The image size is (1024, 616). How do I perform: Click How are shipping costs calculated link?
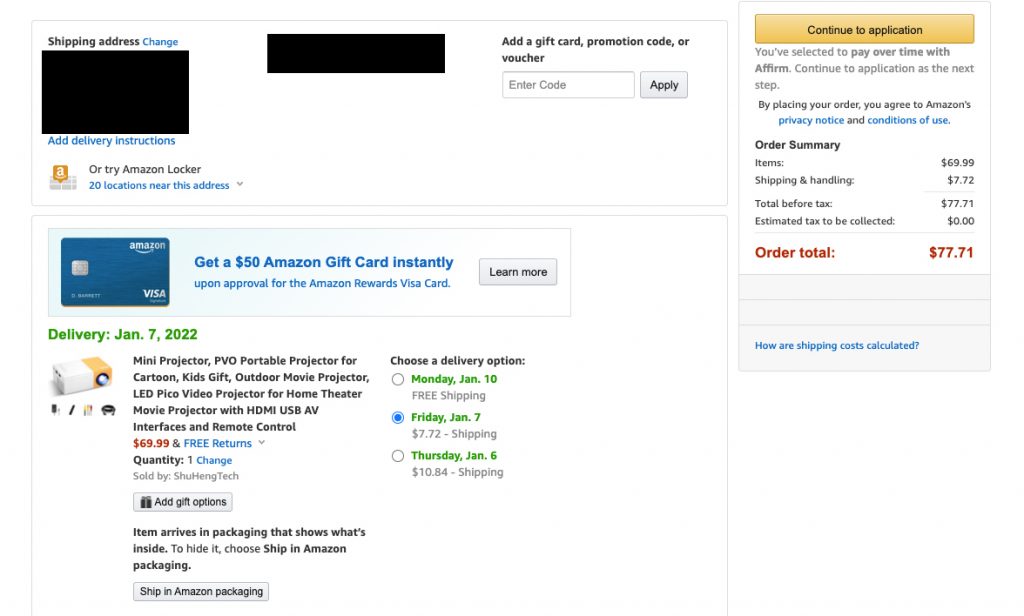coord(836,346)
